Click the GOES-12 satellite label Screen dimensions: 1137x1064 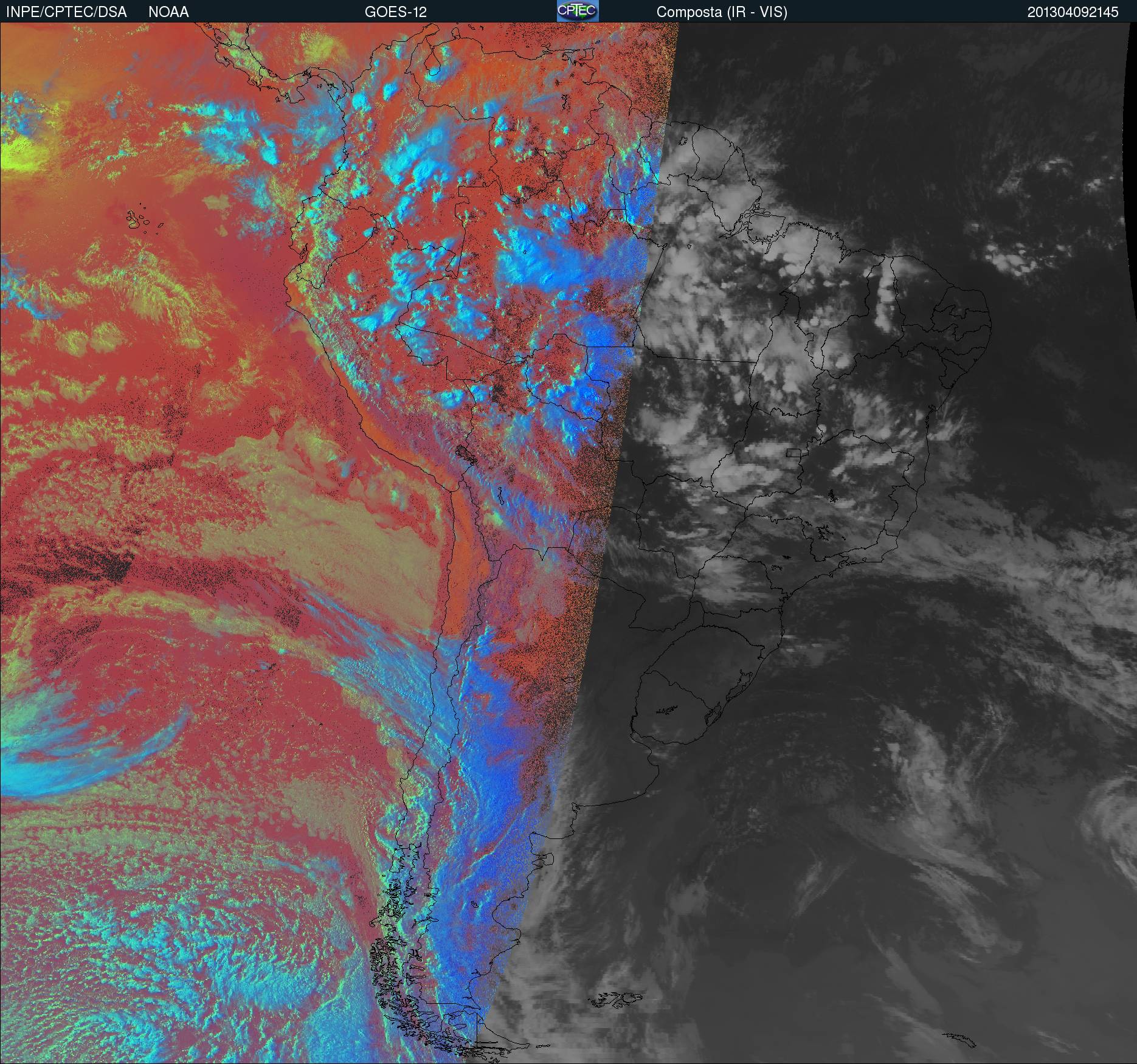coord(396,12)
